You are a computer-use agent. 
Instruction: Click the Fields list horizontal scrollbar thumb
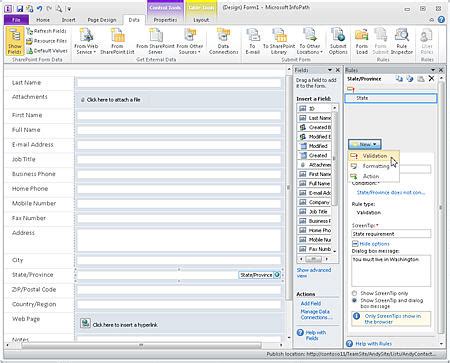click(x=313, y=259)
